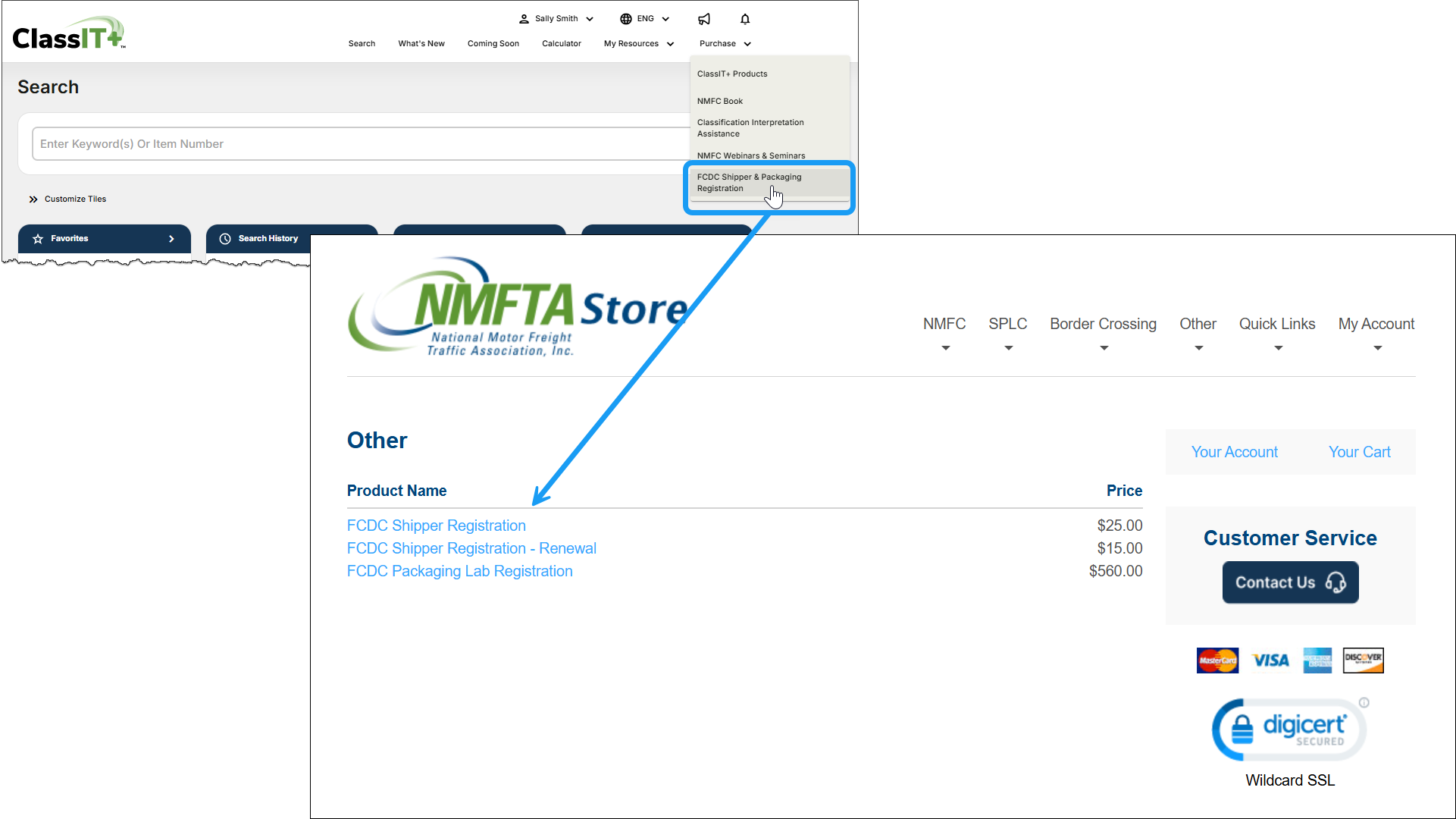Click the DigiCert Secured seal
Image resolution: width=1456 pixels, height=819 pixels.
click(x=1288, y=728)
